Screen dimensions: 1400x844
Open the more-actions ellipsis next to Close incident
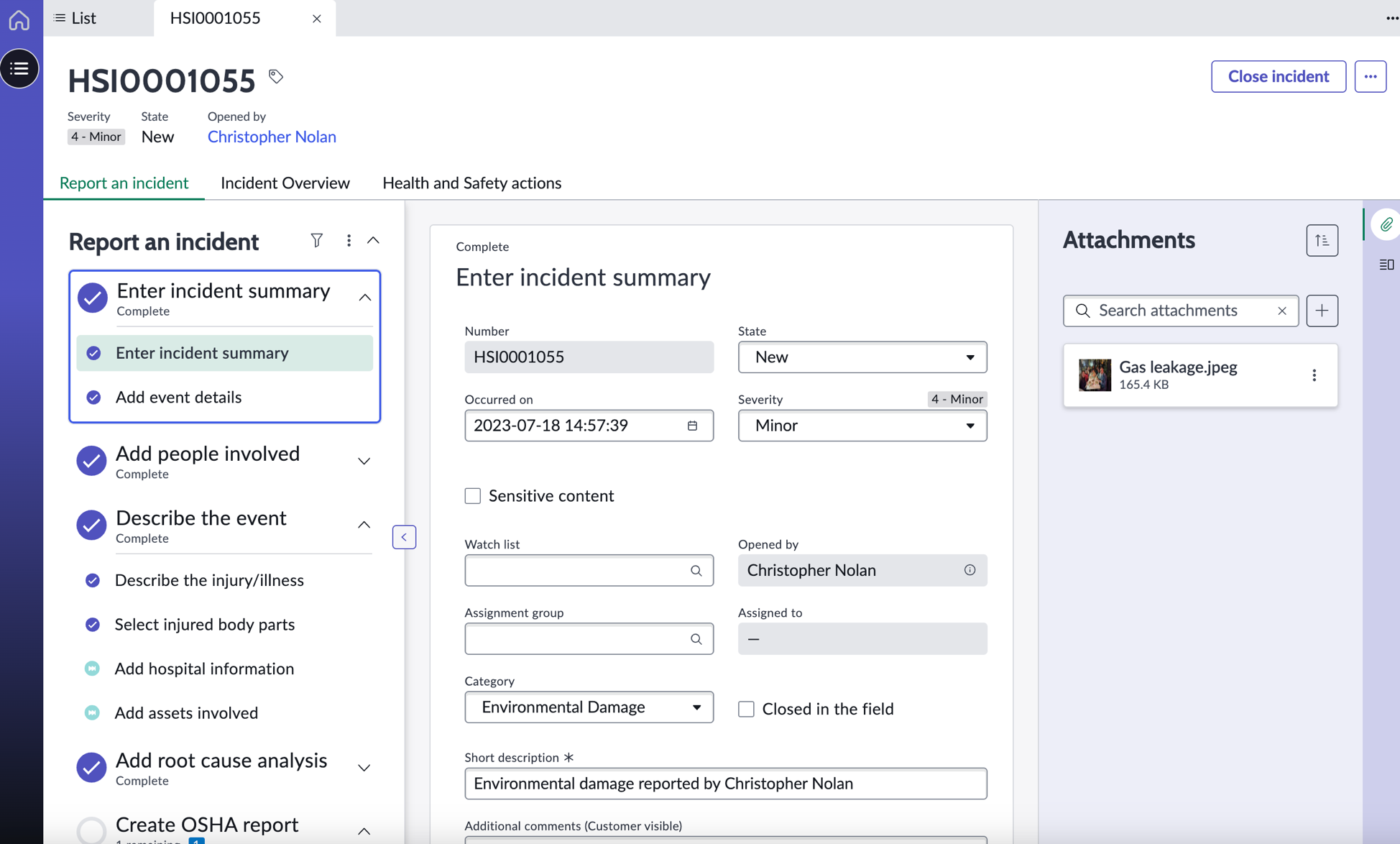[x=1370, y=76]
